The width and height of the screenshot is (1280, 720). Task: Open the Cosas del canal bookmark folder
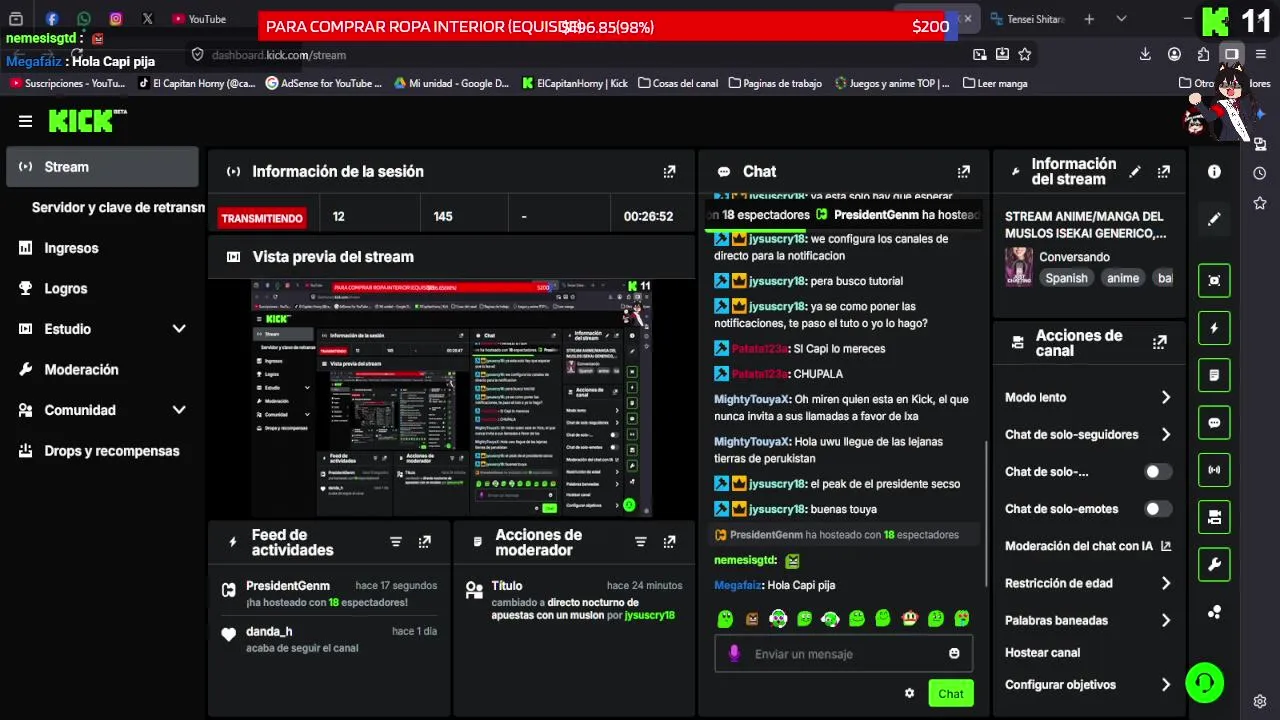click(x=677, y=84)
